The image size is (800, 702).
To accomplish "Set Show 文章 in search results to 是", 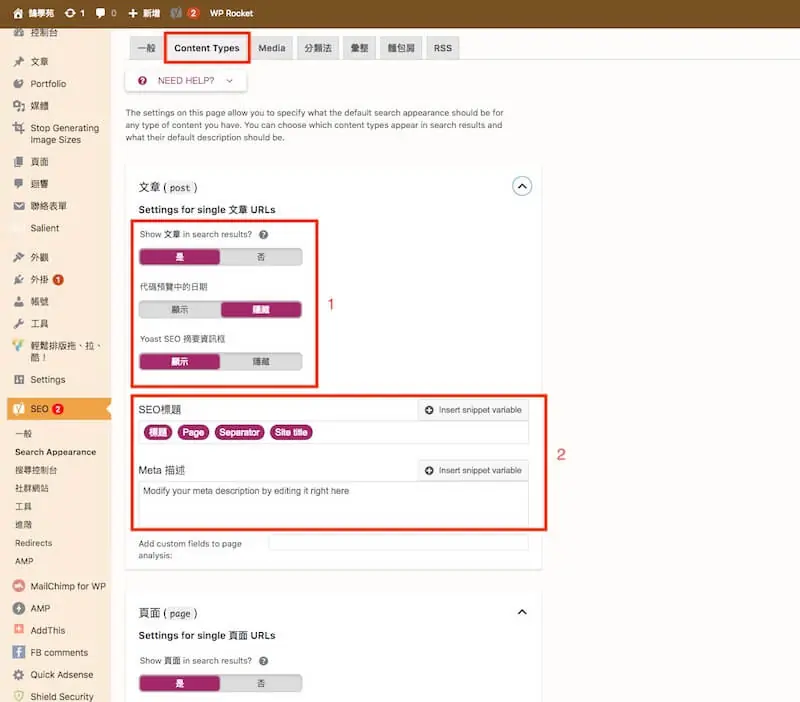I will click(x=180, y=257).
